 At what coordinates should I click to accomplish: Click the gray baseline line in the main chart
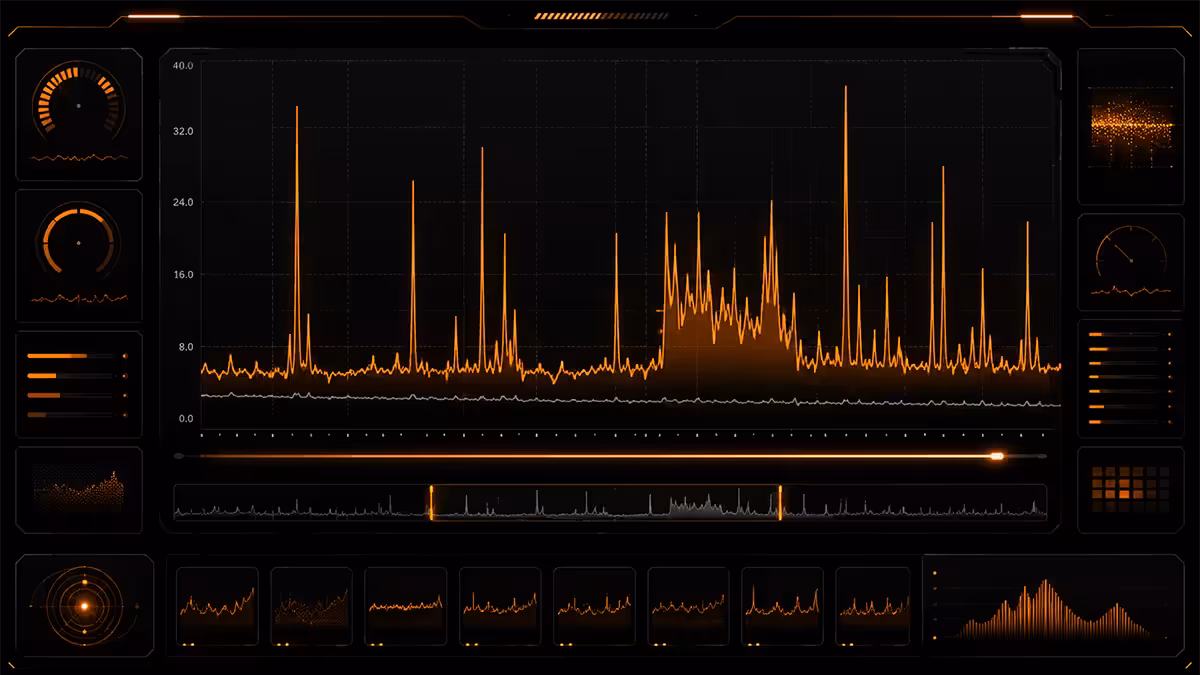630,400
